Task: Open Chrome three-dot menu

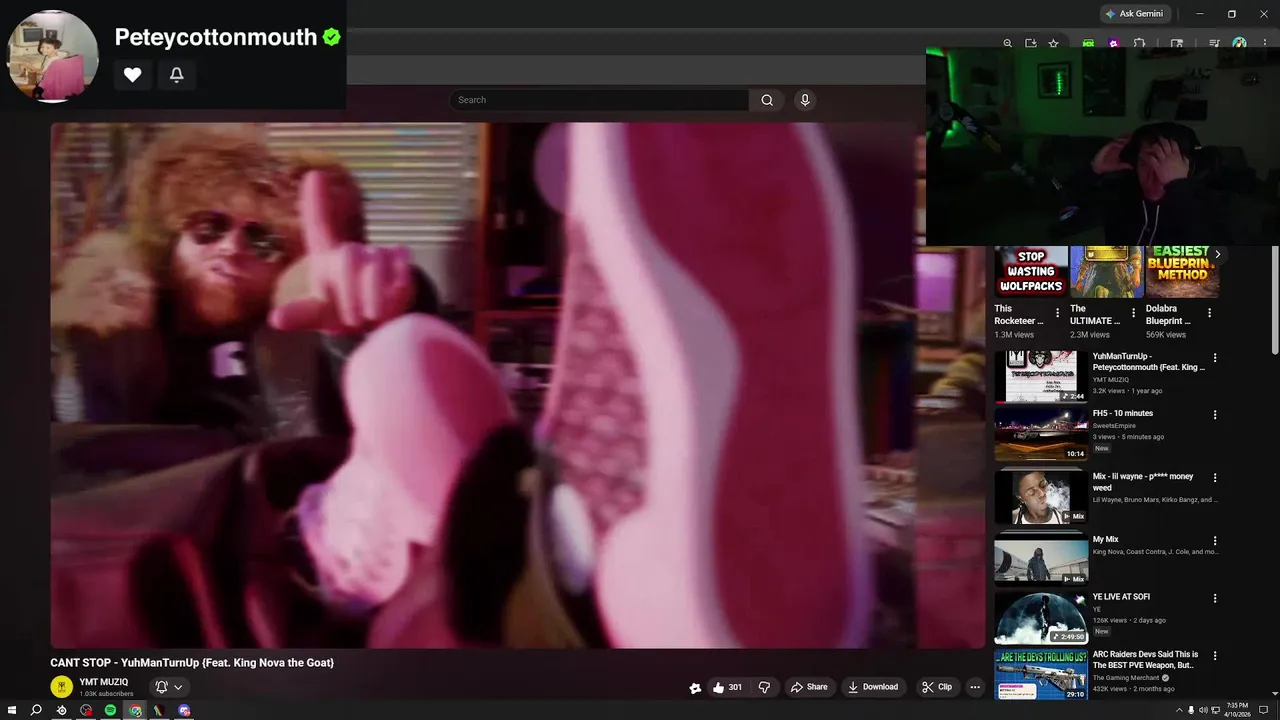Action: tap(1263, 44)
